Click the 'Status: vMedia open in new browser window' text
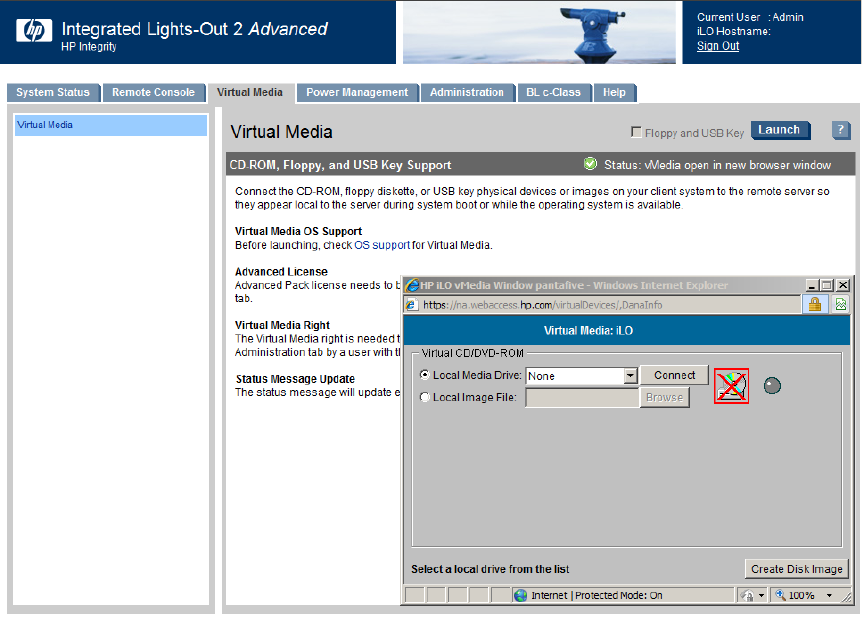864x618 pixels. [x=717, y=165]
